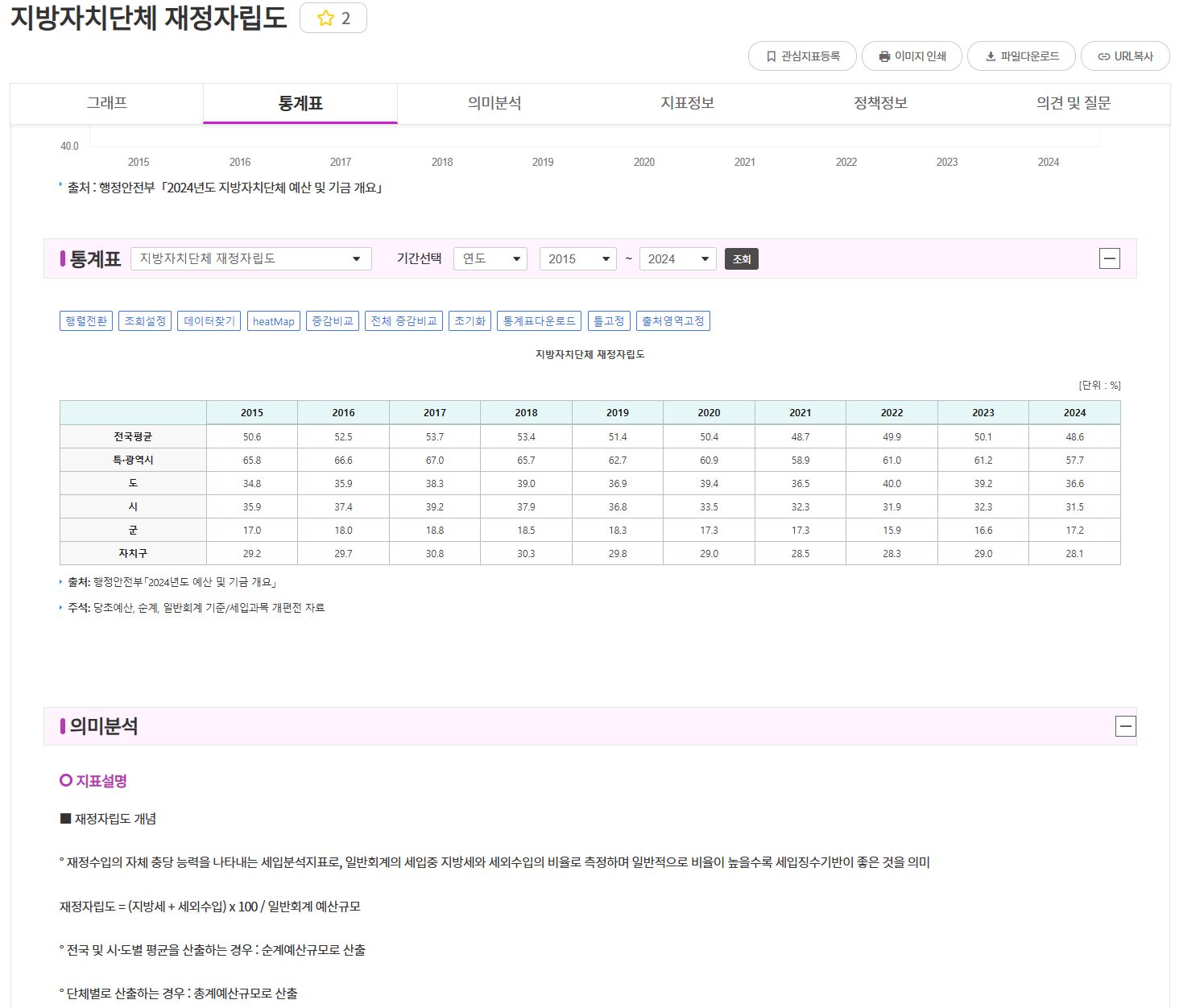This screenshot has height=1008, width=1204.
Task: Click cell 48.6 for 전국평균 2024
Action: [1074, 436]
